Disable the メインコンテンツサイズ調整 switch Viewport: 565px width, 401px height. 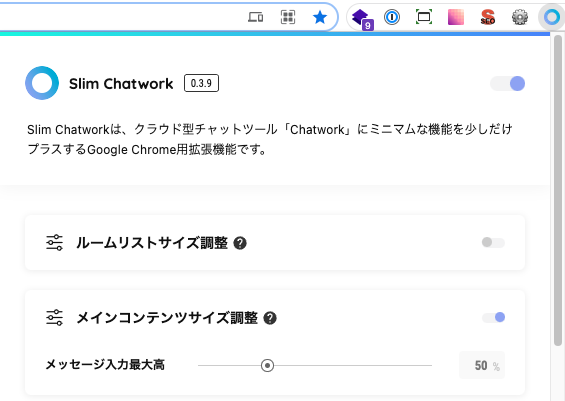coord(493,317)
